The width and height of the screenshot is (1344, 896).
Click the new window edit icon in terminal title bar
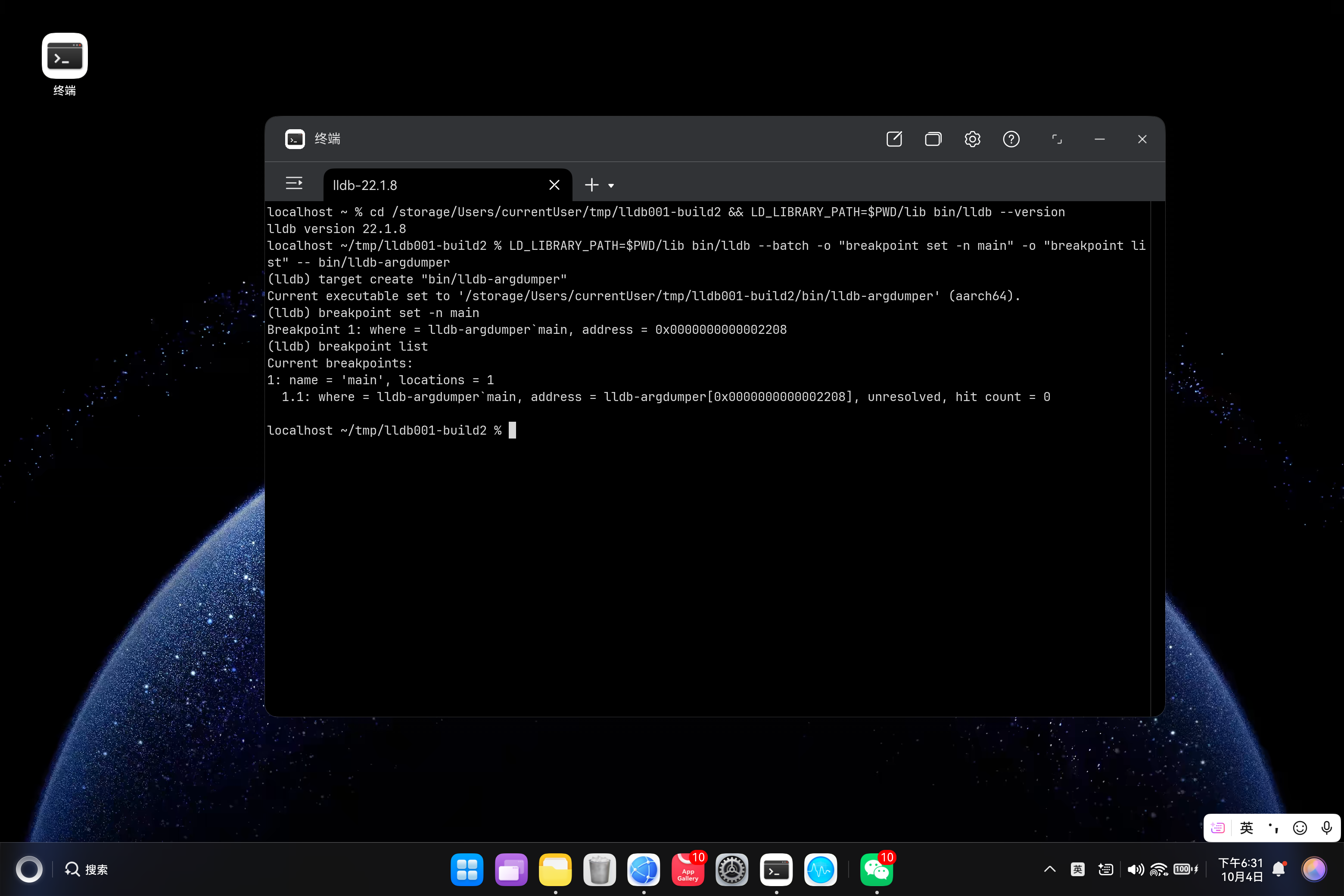click(x=894, y=139)
